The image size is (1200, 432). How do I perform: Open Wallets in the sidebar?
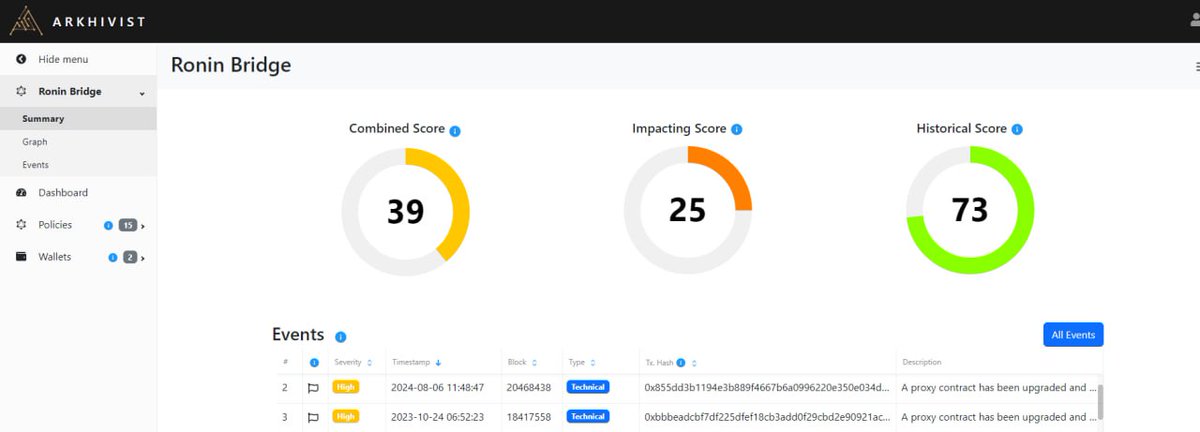(54, 257)
